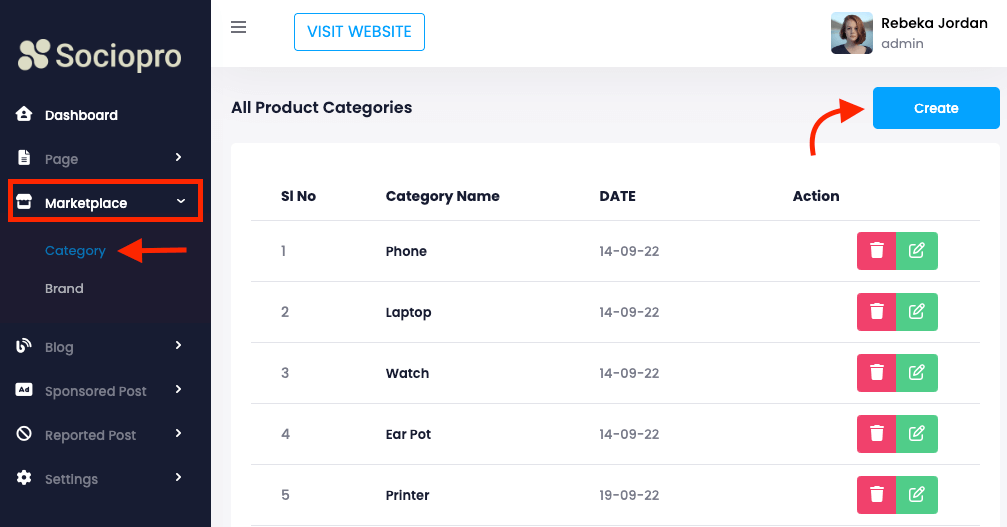1007x527 pixels.
Task: Edit the Phone category
Action: (x=917, y=251)
